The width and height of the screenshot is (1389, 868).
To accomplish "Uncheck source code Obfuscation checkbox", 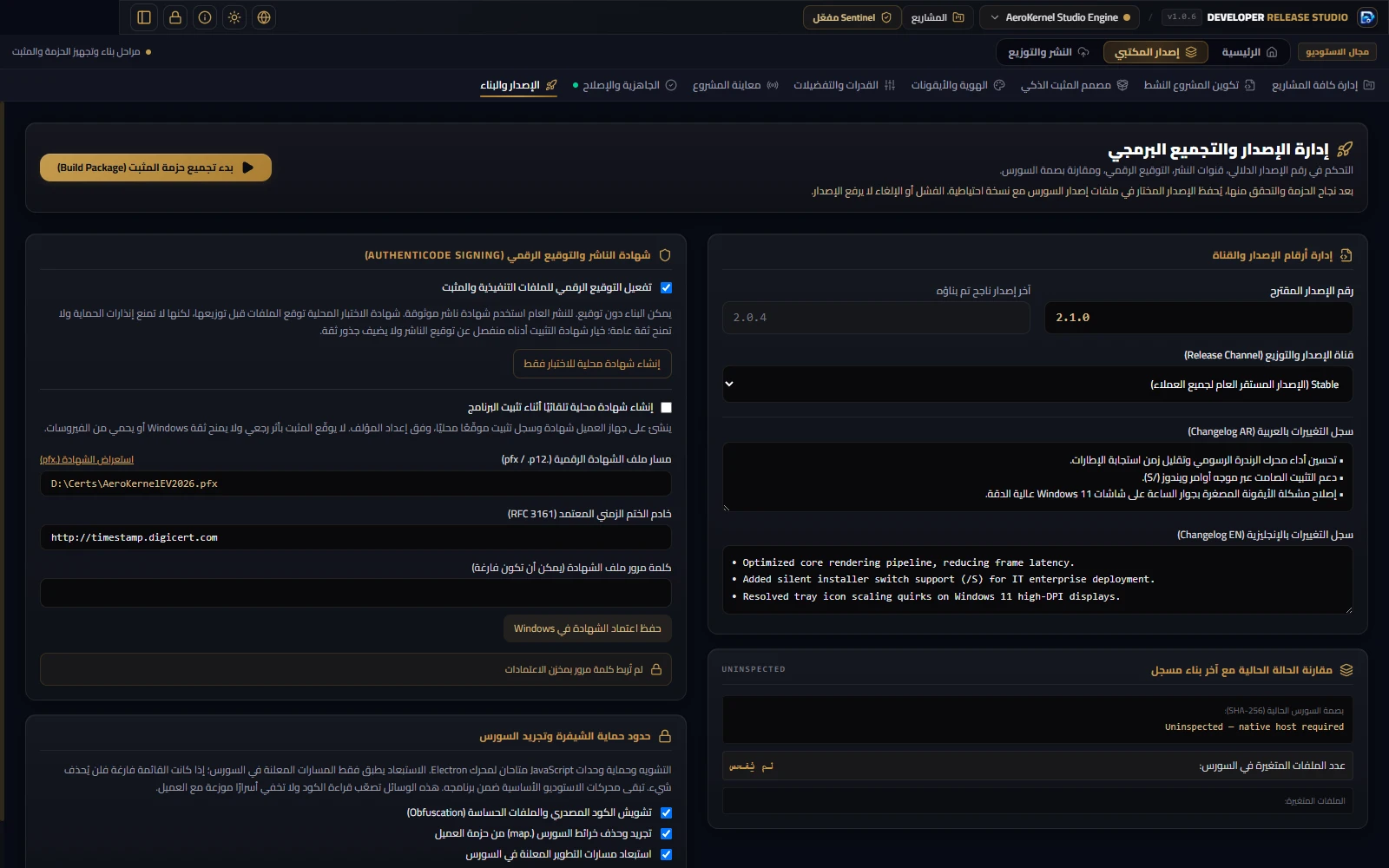I will (666, 812).
